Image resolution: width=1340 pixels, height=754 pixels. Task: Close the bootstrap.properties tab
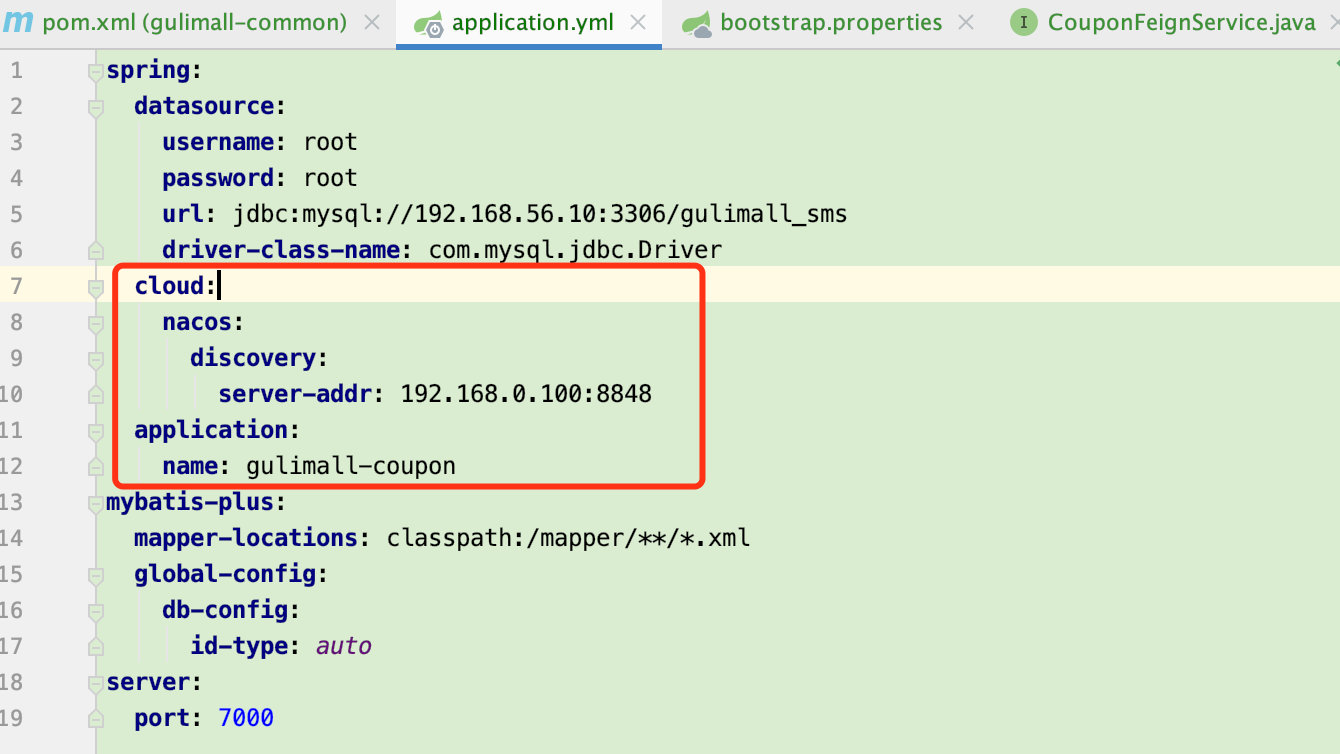coord(966,23)
